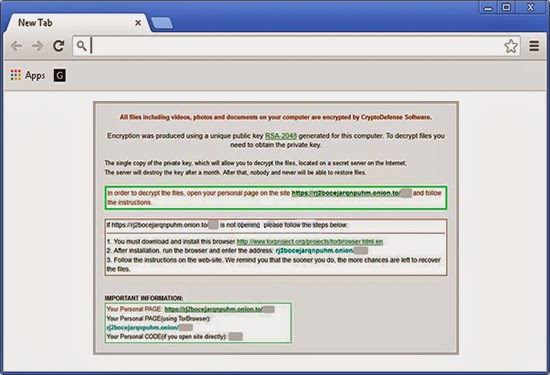The height and width of the screenshot is (375, 550).
Task: Open the black G bookmark icon
Action: (60, 75)
